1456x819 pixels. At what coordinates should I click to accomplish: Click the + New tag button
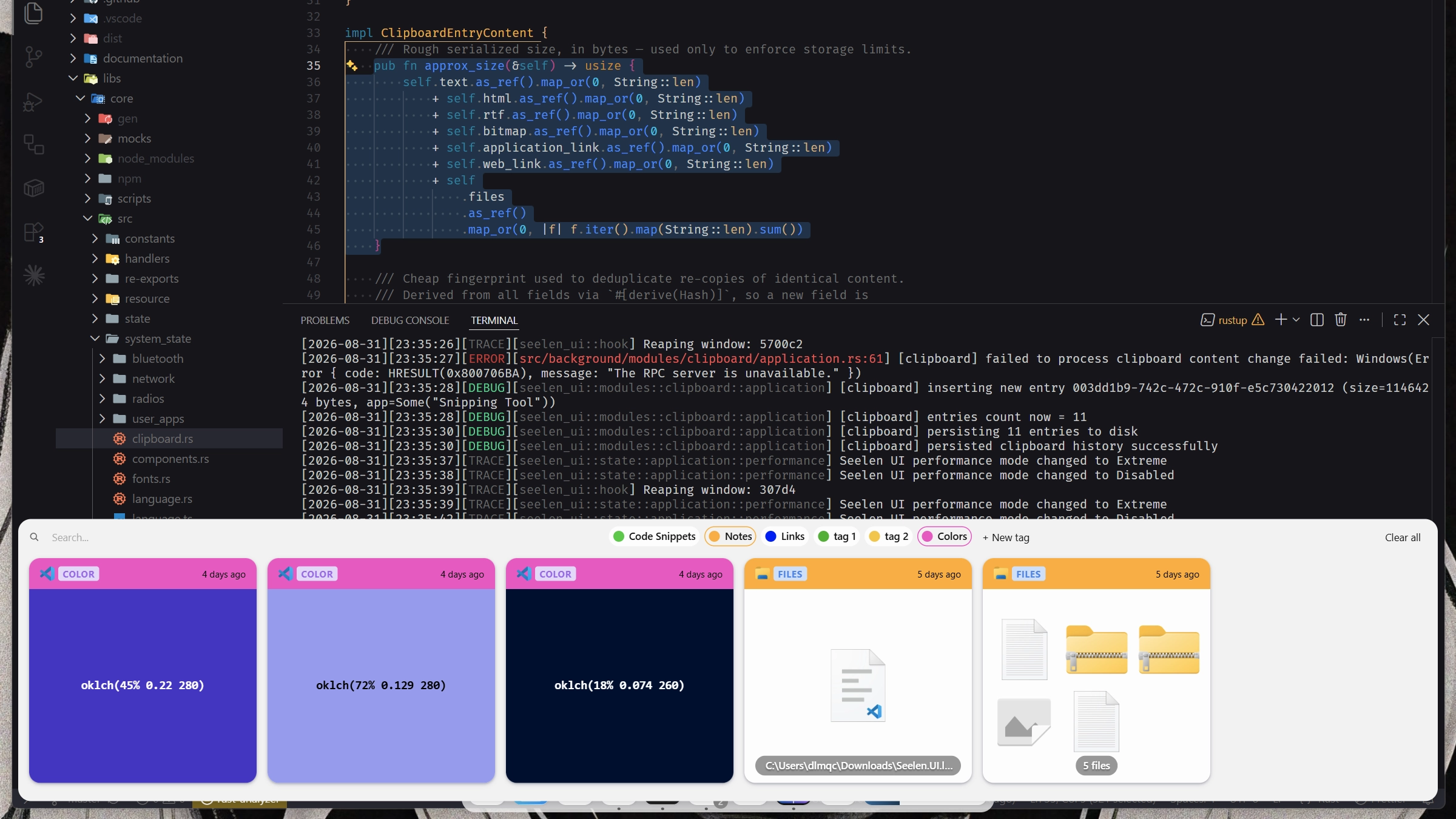point(1006,538)
